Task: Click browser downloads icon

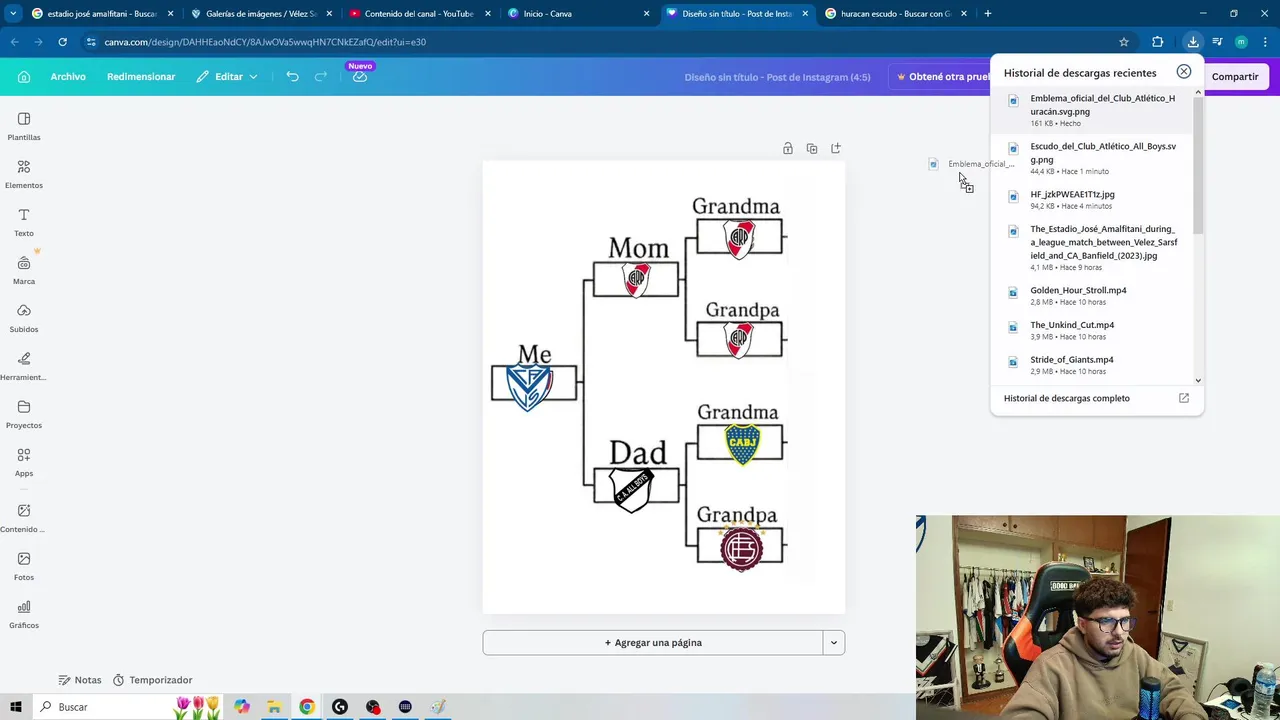Action: point(1193,42)
